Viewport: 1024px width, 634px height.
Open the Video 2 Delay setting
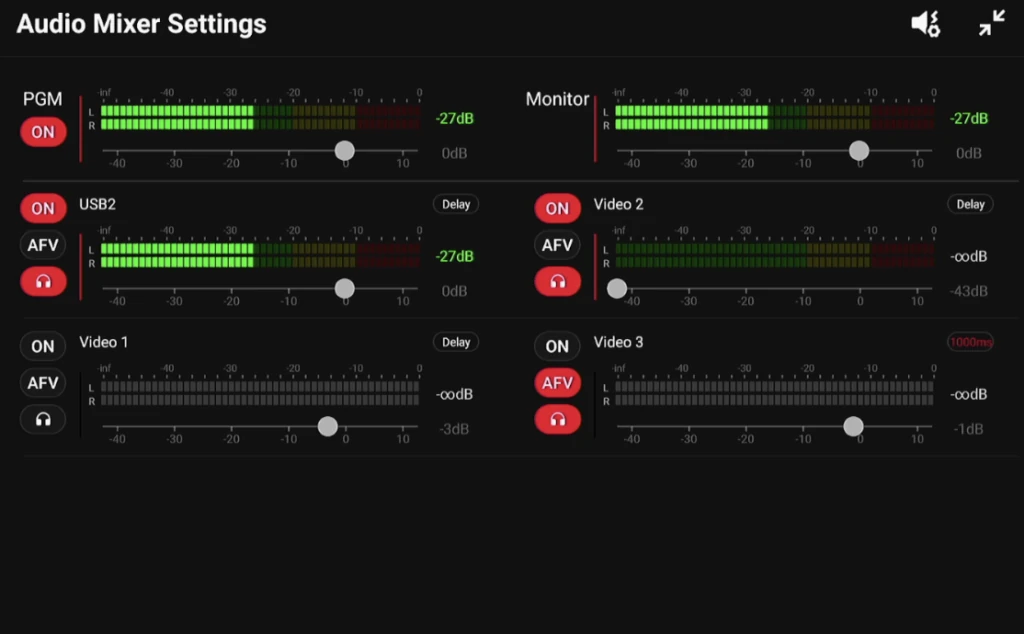970,204
